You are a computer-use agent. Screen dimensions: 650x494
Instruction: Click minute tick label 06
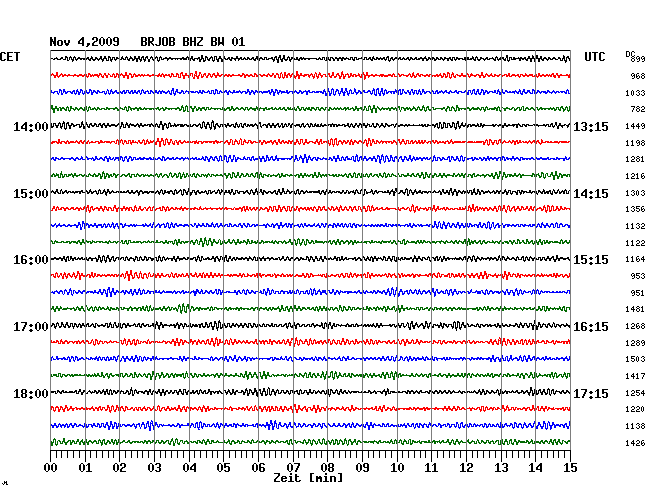coord(258,468)
